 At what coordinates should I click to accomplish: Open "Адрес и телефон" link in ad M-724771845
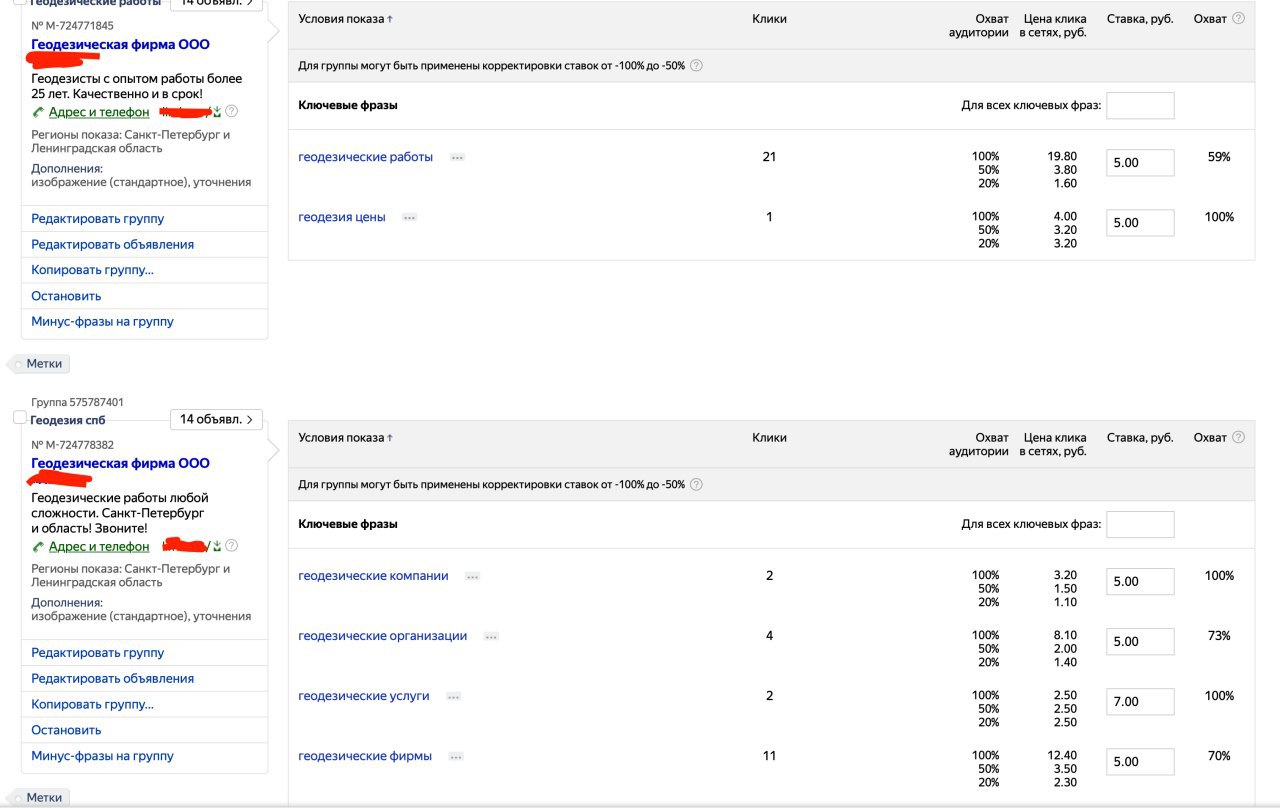coord(98,112)
